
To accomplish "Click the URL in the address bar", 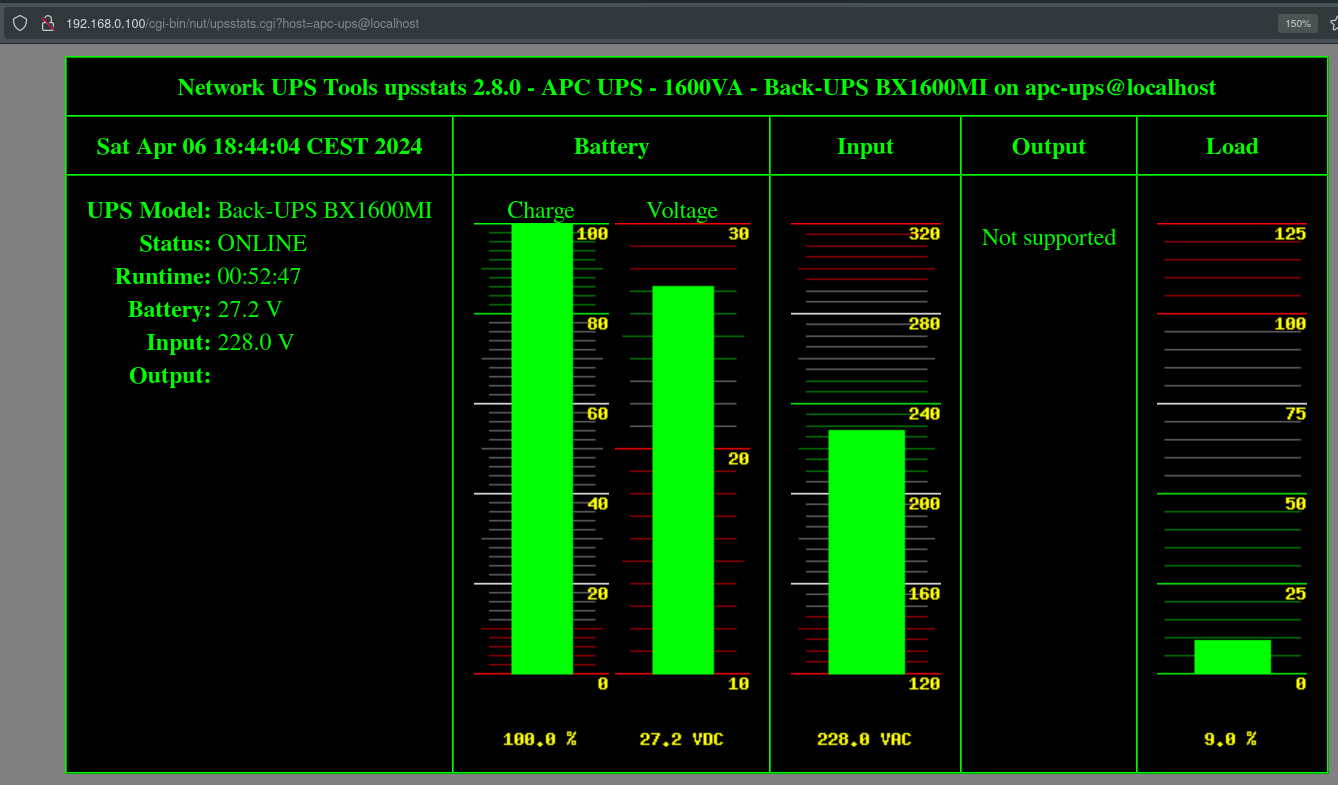I will 242,23.
